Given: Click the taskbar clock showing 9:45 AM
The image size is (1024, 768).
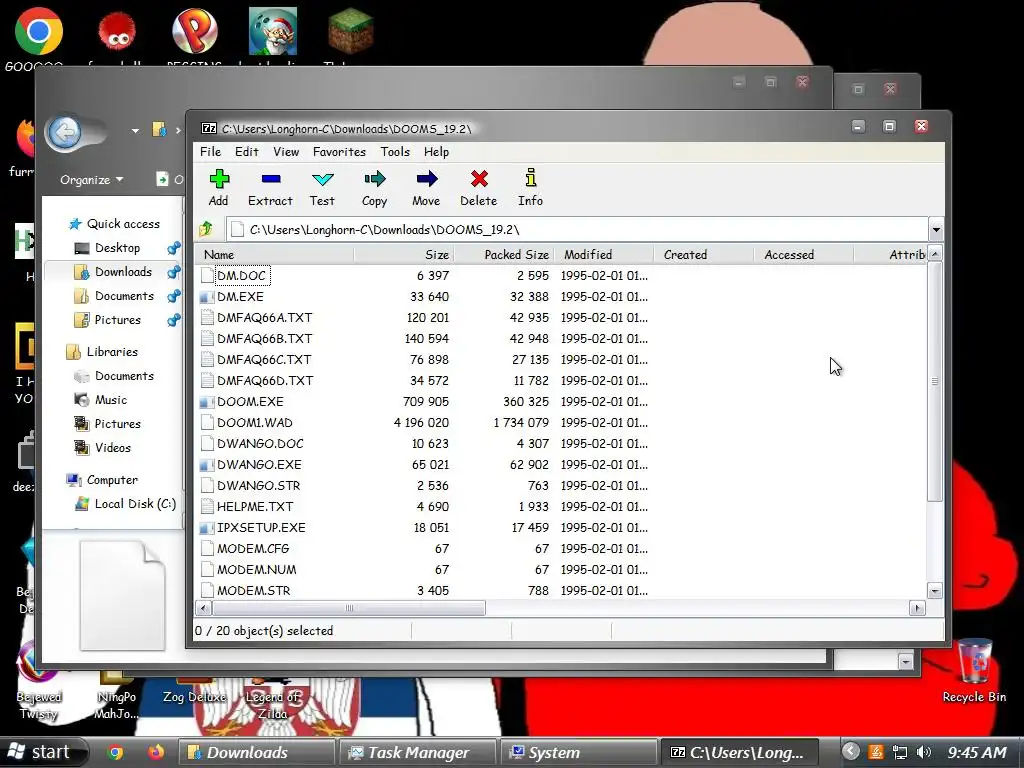Looking at the screenshot, I should (x=977, y=752).
